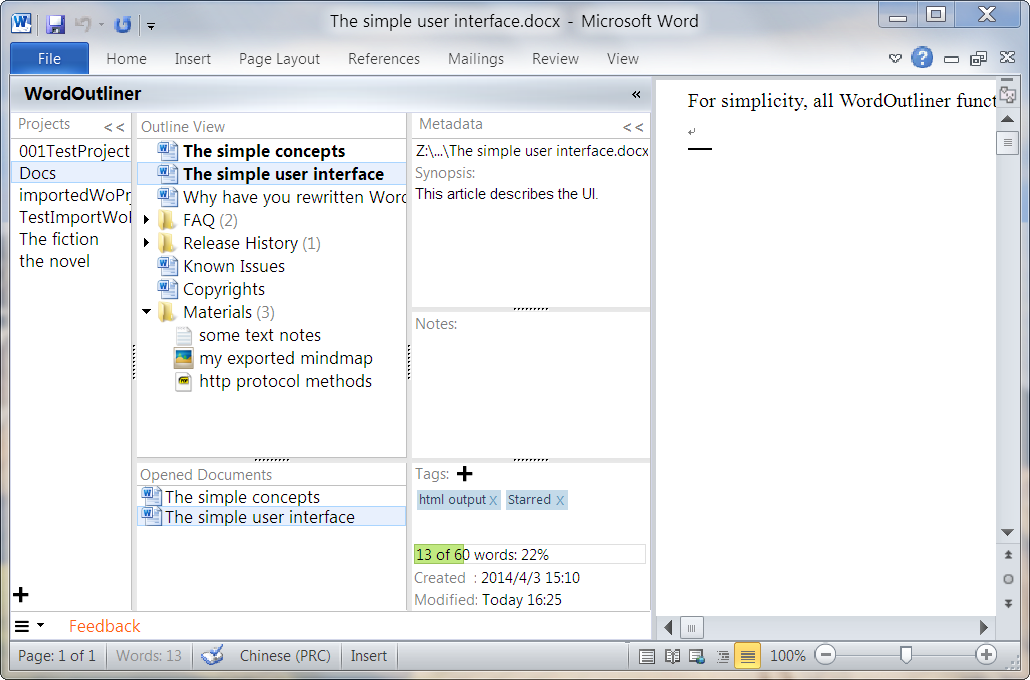This screenshot has width=1030, height=680.
Task: Click the proofing/spell check status icon
Action: pos(212,656)
